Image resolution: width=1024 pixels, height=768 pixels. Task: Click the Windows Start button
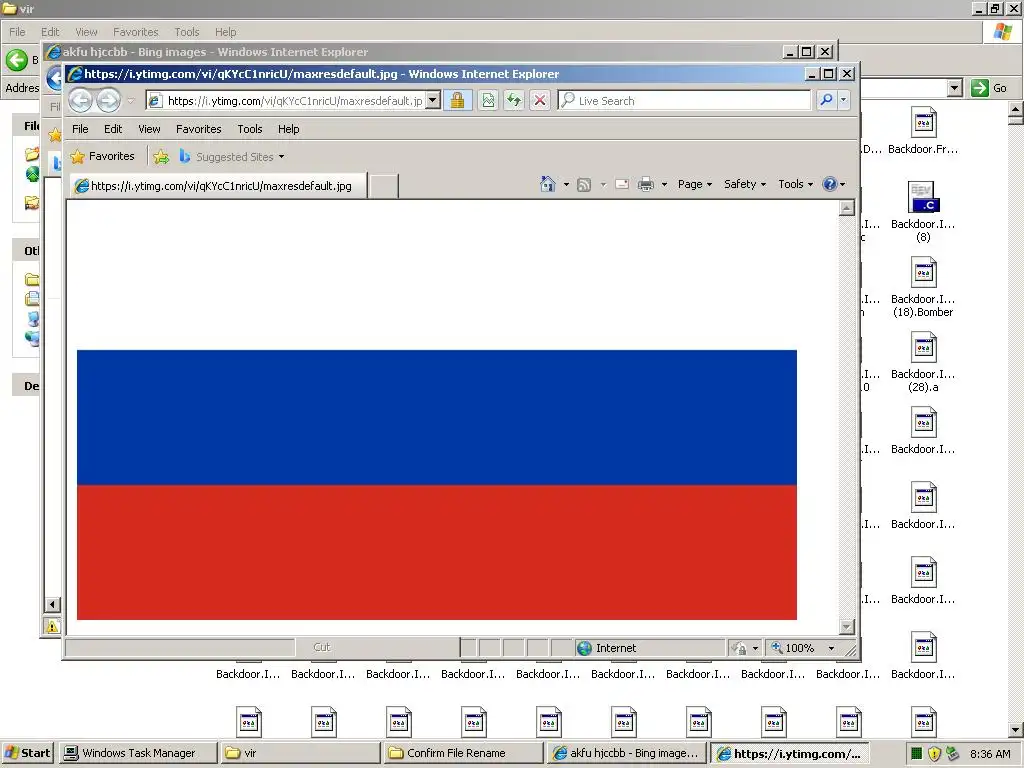(x=28, y=753)
